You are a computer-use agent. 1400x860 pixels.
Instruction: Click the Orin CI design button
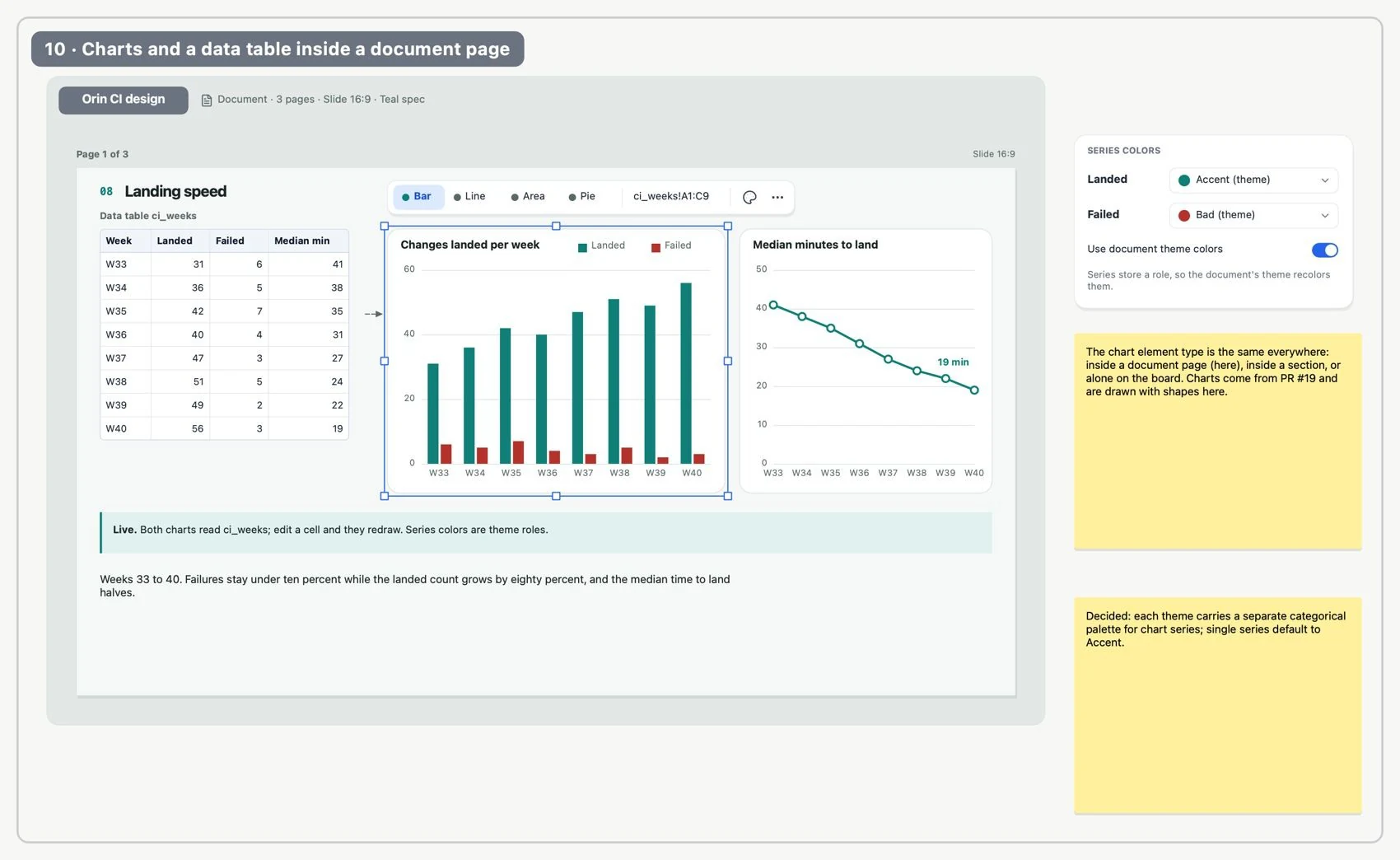[x=124, y=100]
